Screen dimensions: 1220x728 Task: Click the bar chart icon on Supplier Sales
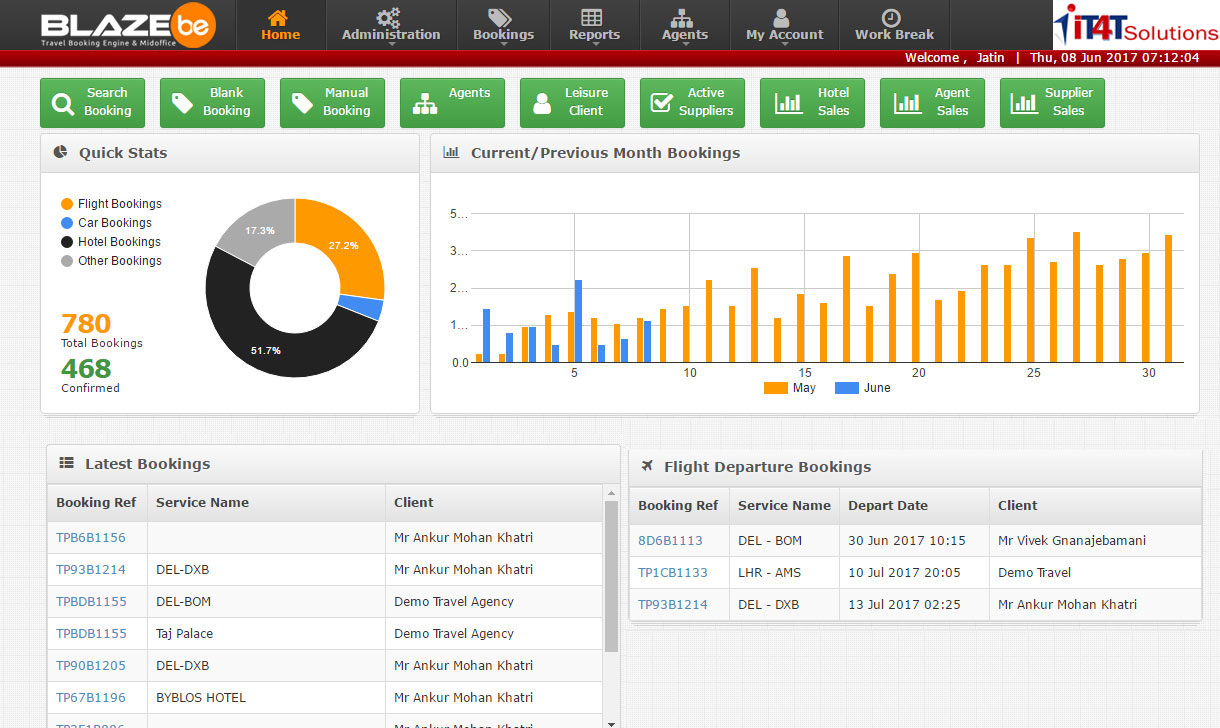coord(1025,103)
